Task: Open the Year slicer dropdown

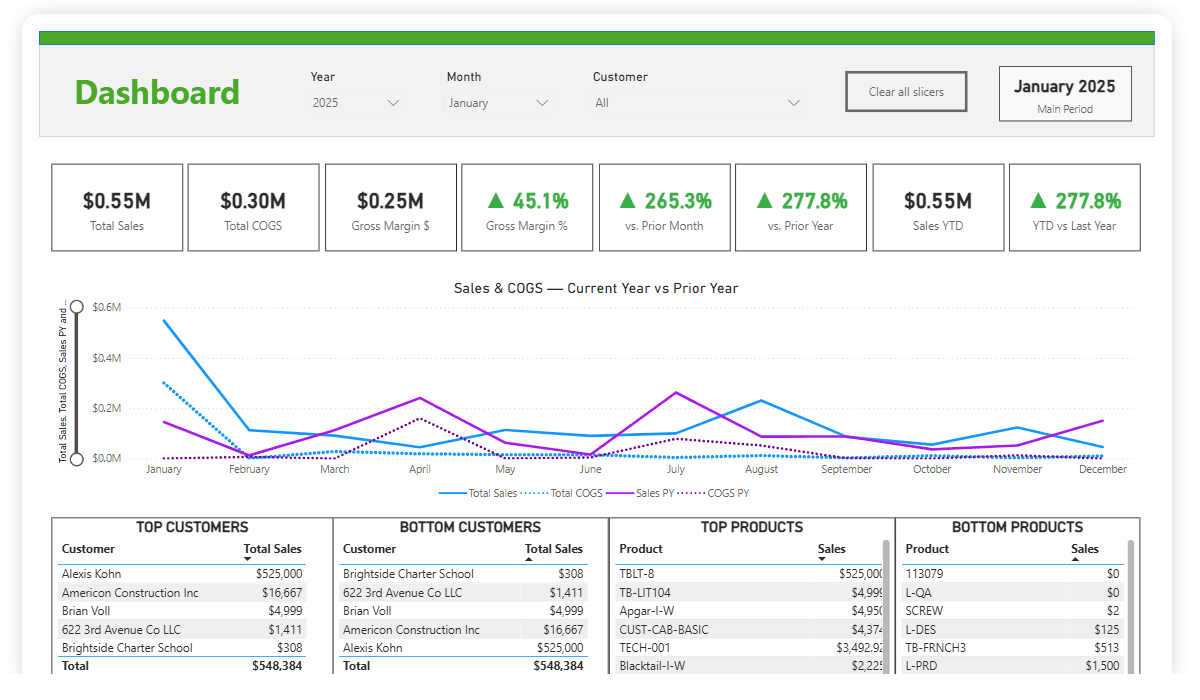Action: 356,102
